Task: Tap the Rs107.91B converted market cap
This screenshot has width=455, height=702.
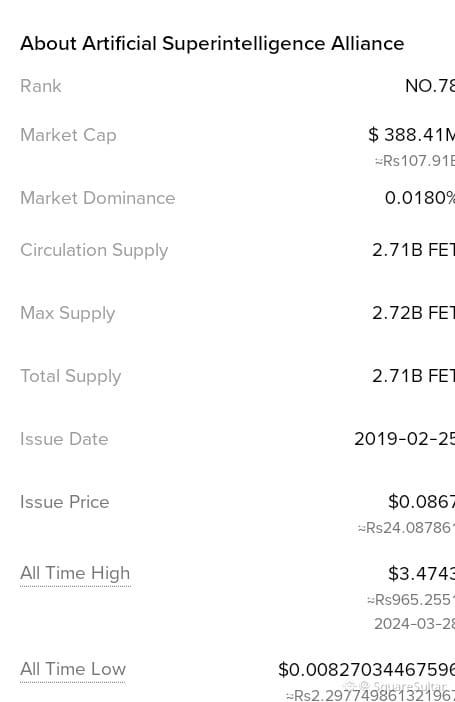Action: pyautogui.click(x=415, y=160)
